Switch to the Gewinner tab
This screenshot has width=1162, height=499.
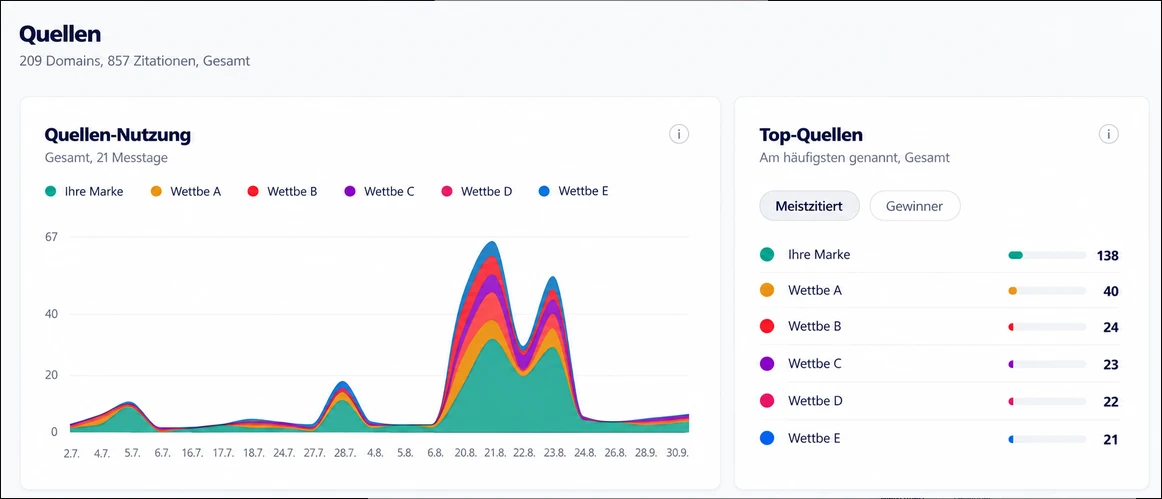coord(914,206)
